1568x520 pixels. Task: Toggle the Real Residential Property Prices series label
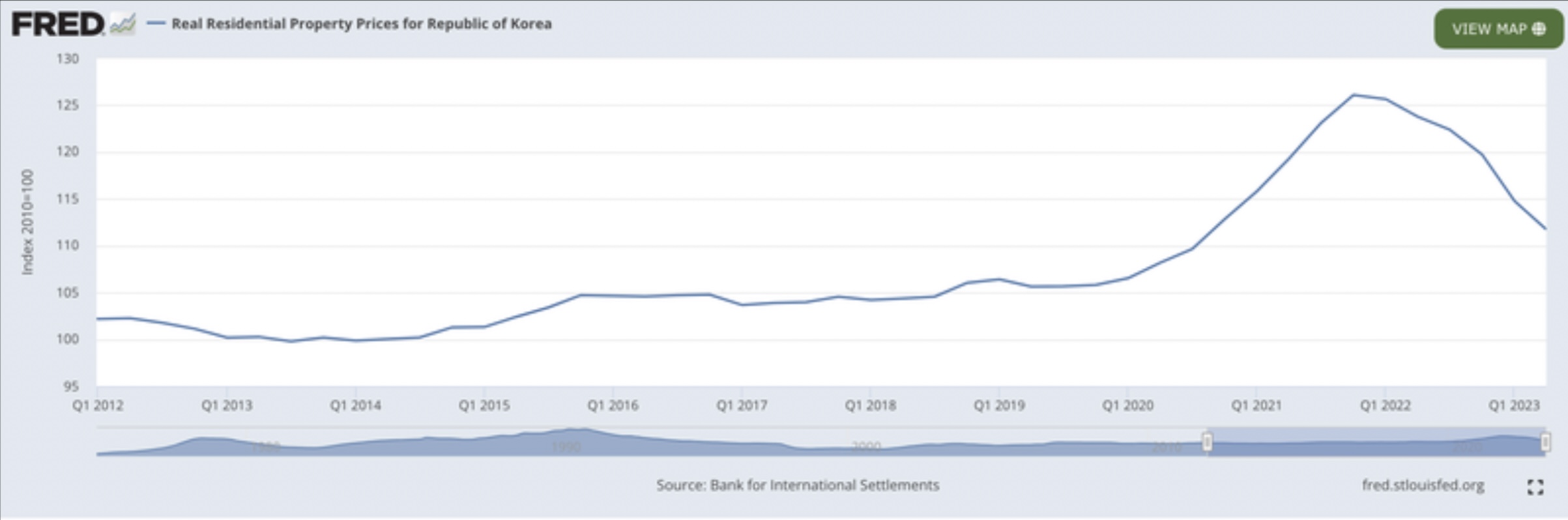click(361, 24)
